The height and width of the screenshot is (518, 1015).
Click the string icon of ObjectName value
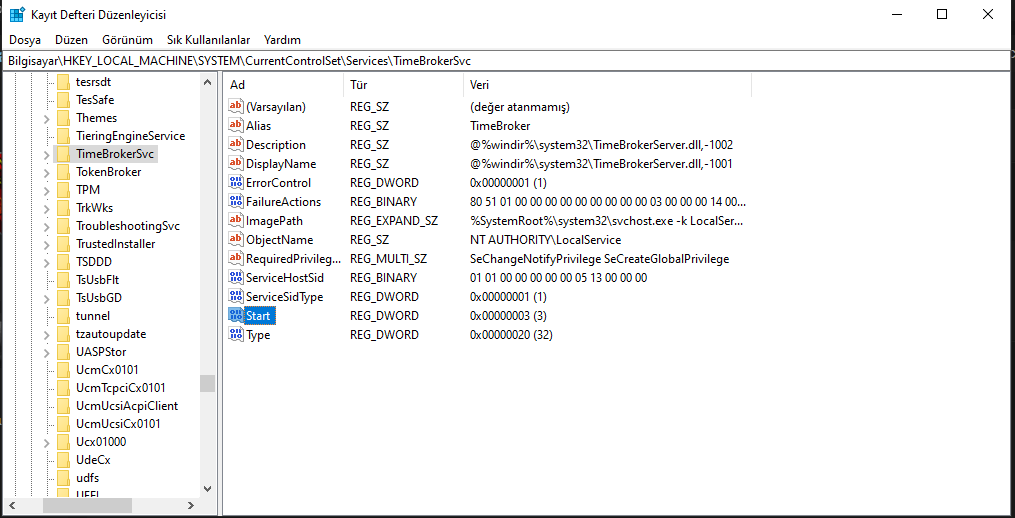click(x=236, y=240)
